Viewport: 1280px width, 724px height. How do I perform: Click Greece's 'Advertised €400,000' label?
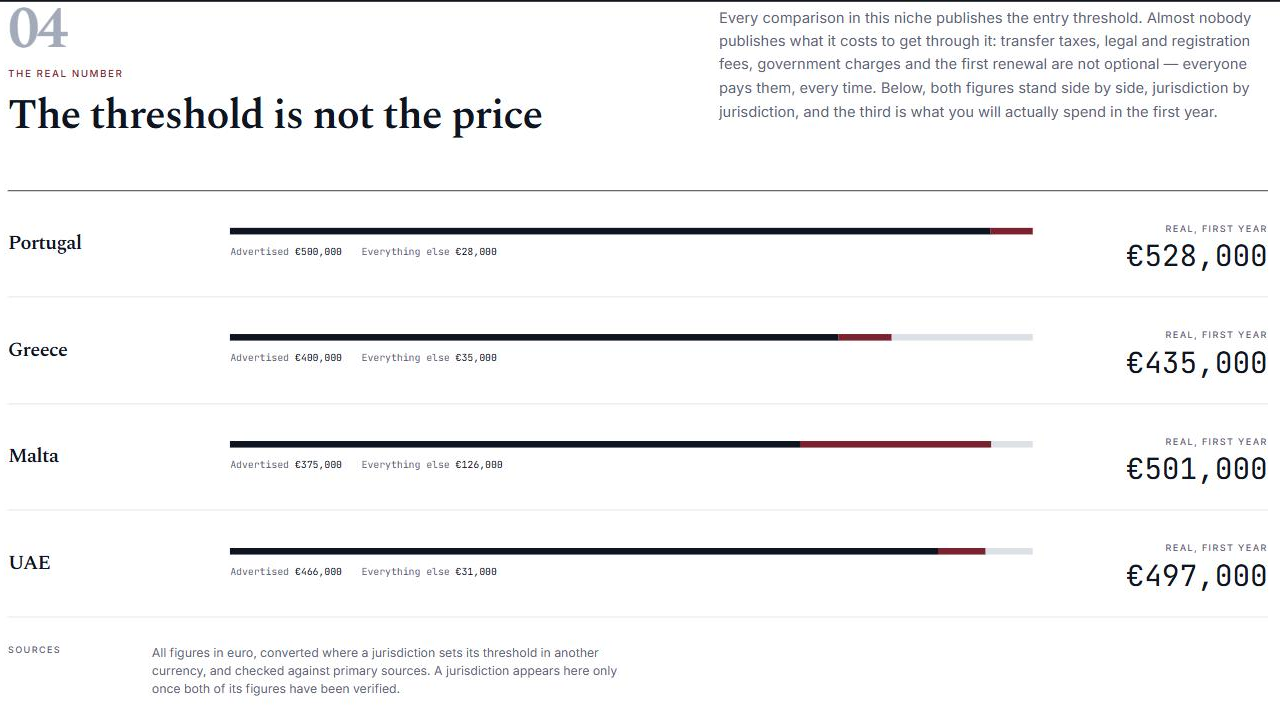coord(286,358)
